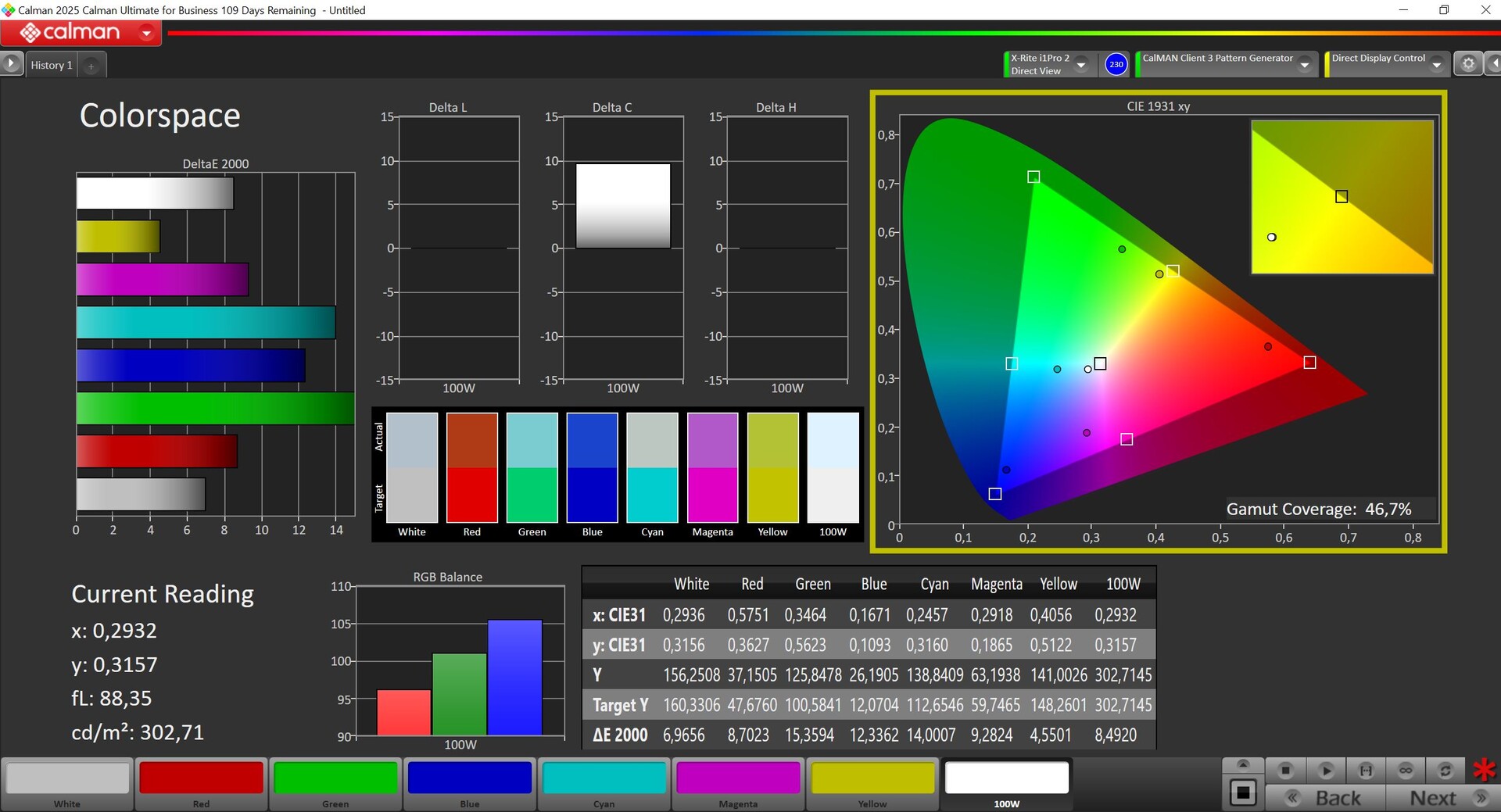
Task: Select the Magenta column in the results table
Action: pos(996,584)
